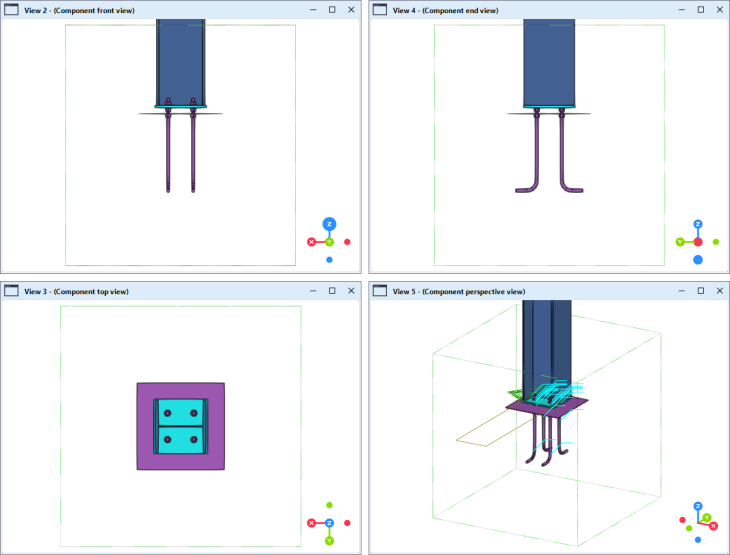Click the red X axis in View 5 gizmo
Screen dimensions: 730x555
[713, 527]
